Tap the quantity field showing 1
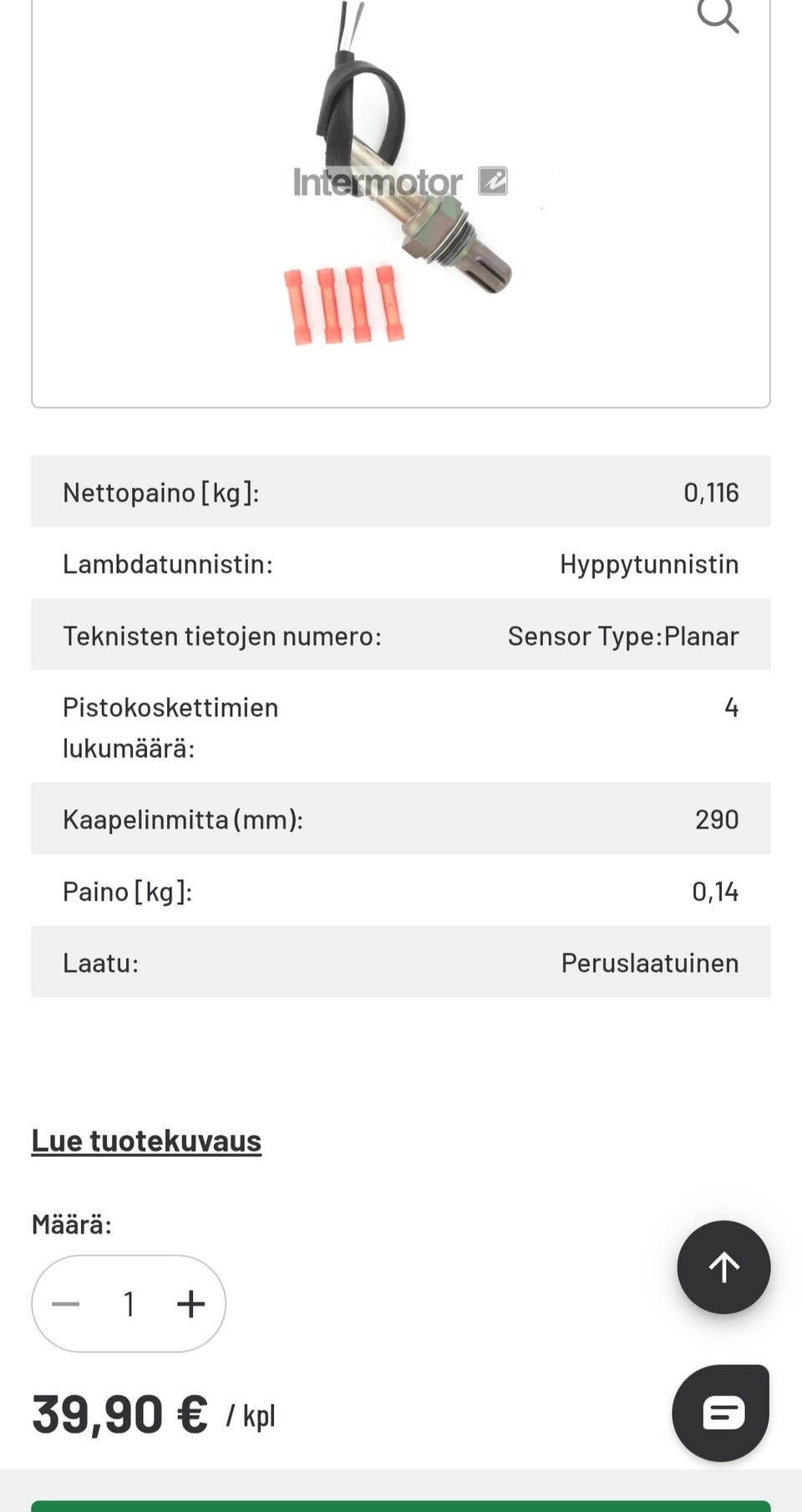Screen dimensions: 802x1512 129,1304
